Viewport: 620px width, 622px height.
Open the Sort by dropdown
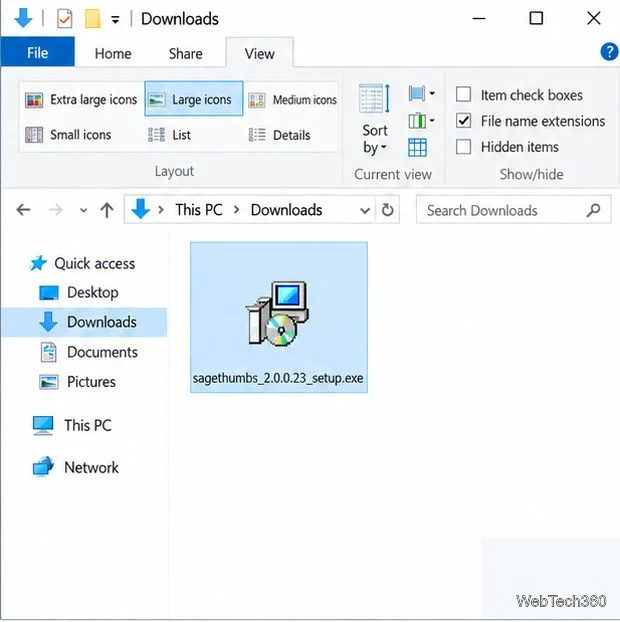(374, 119)
